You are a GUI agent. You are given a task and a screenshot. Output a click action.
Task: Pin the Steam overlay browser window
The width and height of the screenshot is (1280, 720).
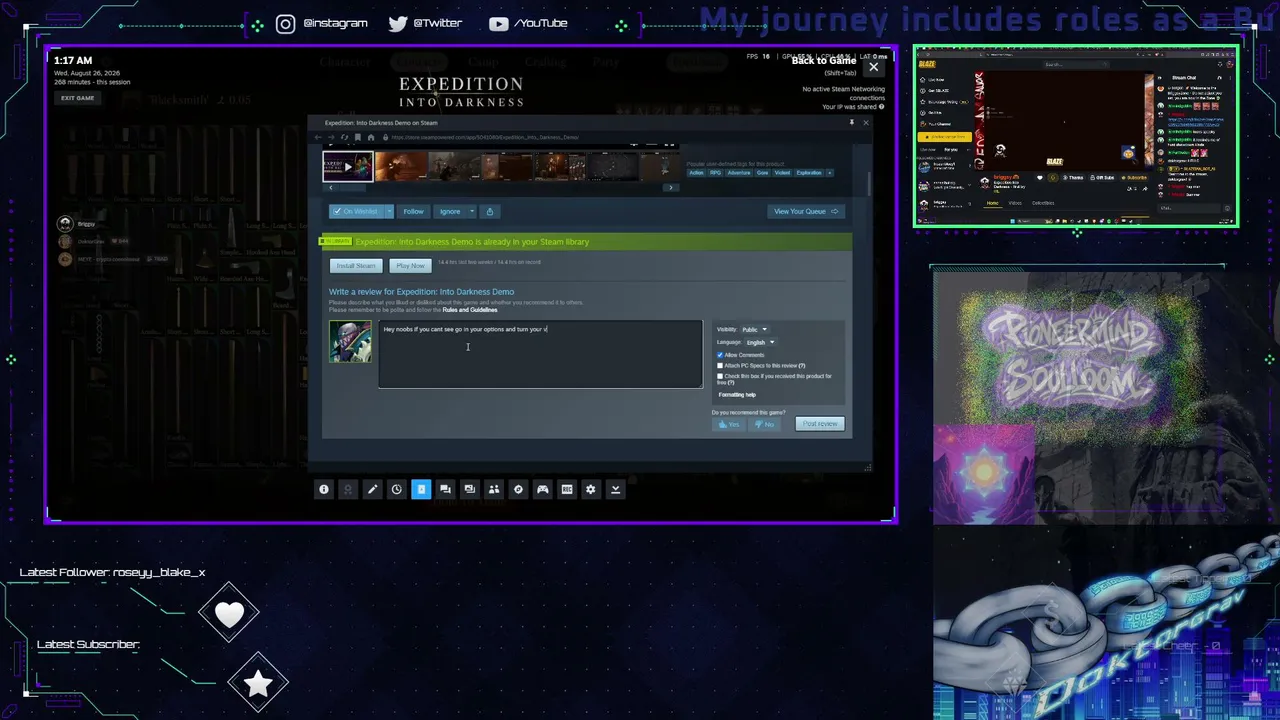[x=851, y=123]
